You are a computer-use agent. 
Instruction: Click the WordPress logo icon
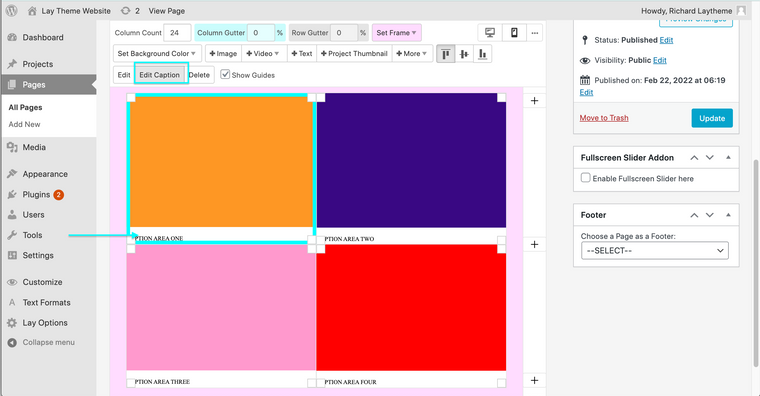tap(12, 10)
